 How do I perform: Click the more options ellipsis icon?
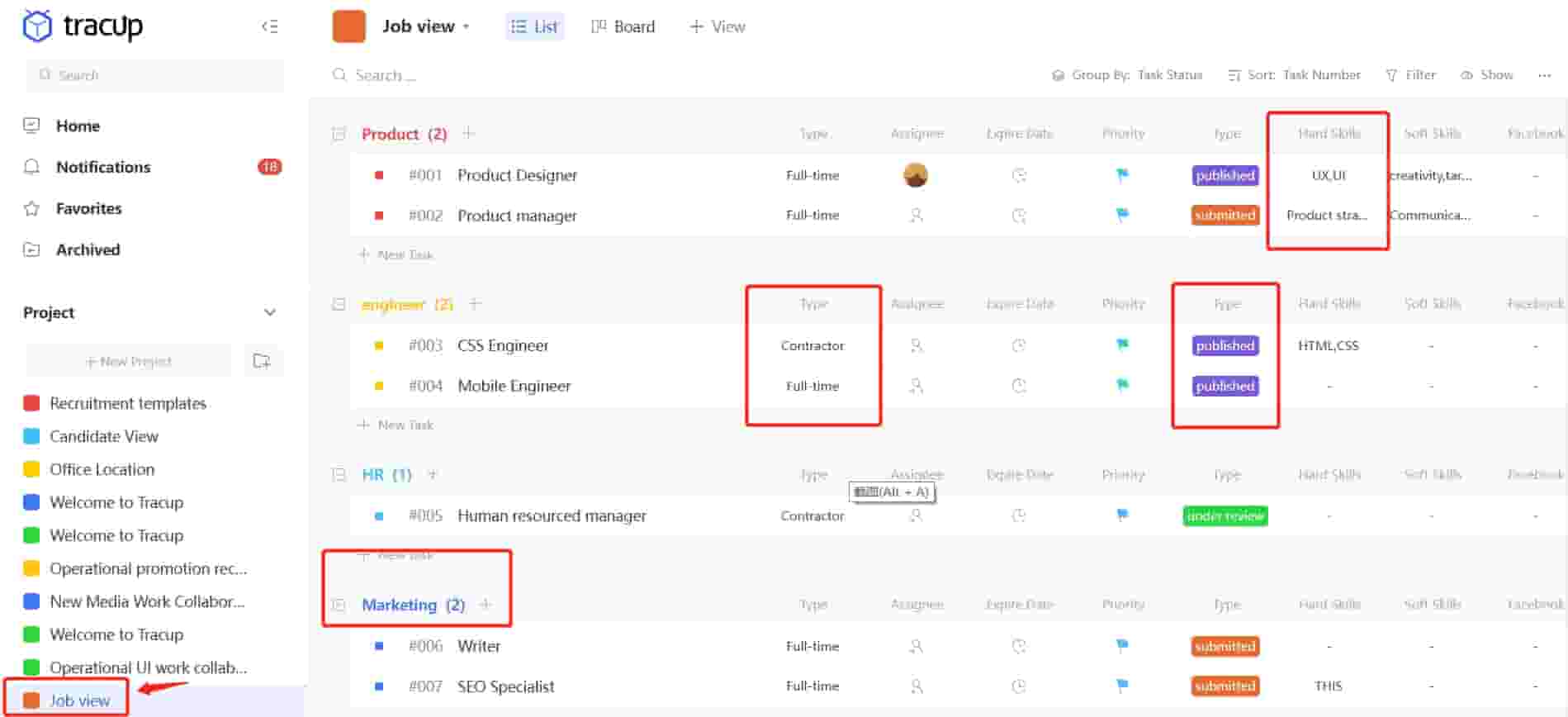1544,75
